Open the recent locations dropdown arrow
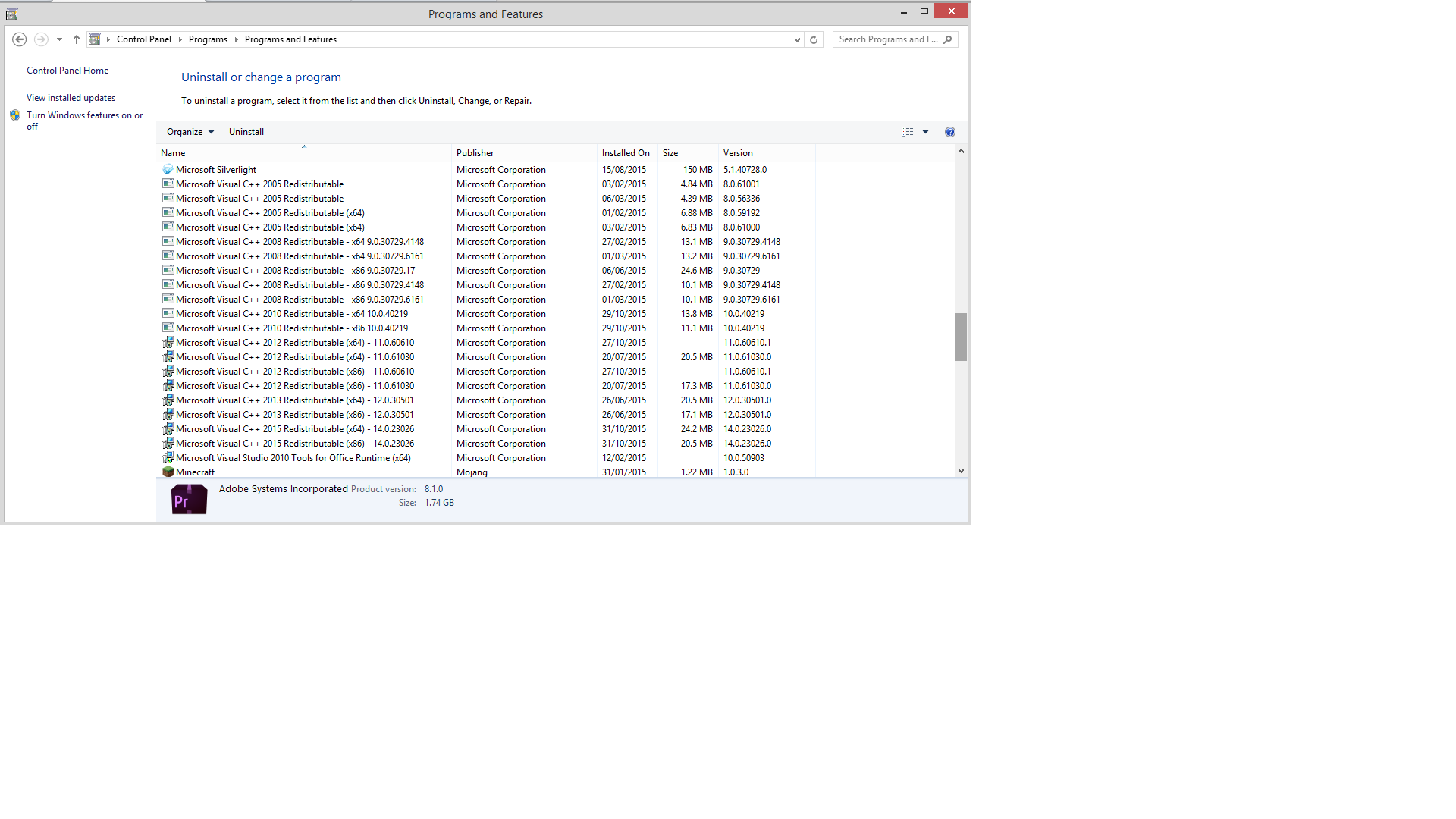 coord(59,39)
